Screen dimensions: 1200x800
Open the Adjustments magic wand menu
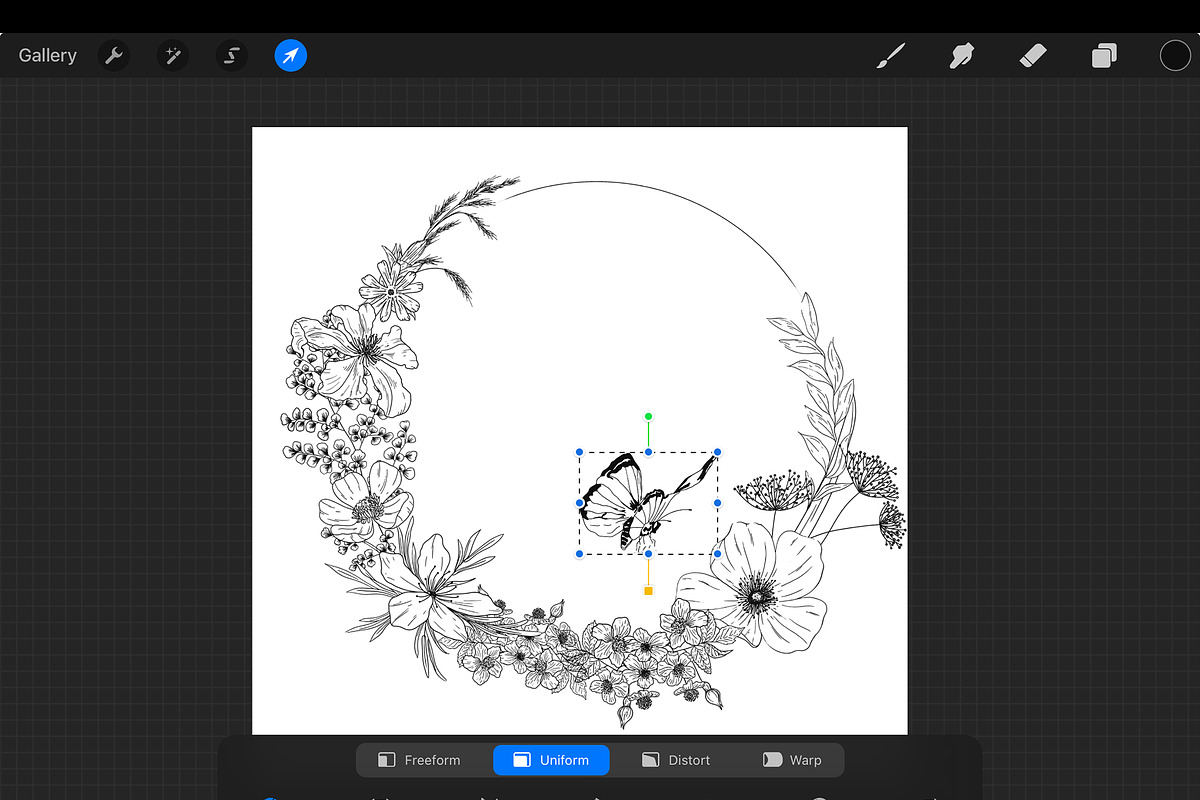click(173, 56)
